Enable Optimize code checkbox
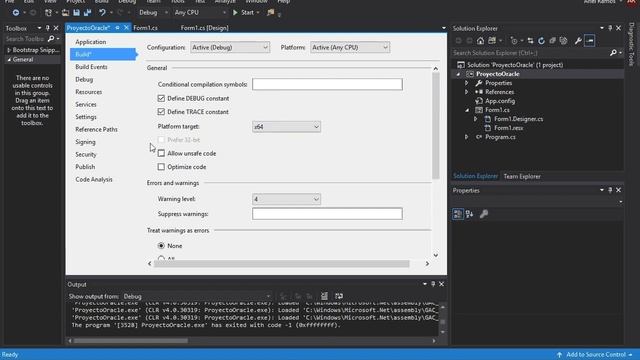This screenshot has width=640, height=360. pyautogui.click(x=161, y=167)
